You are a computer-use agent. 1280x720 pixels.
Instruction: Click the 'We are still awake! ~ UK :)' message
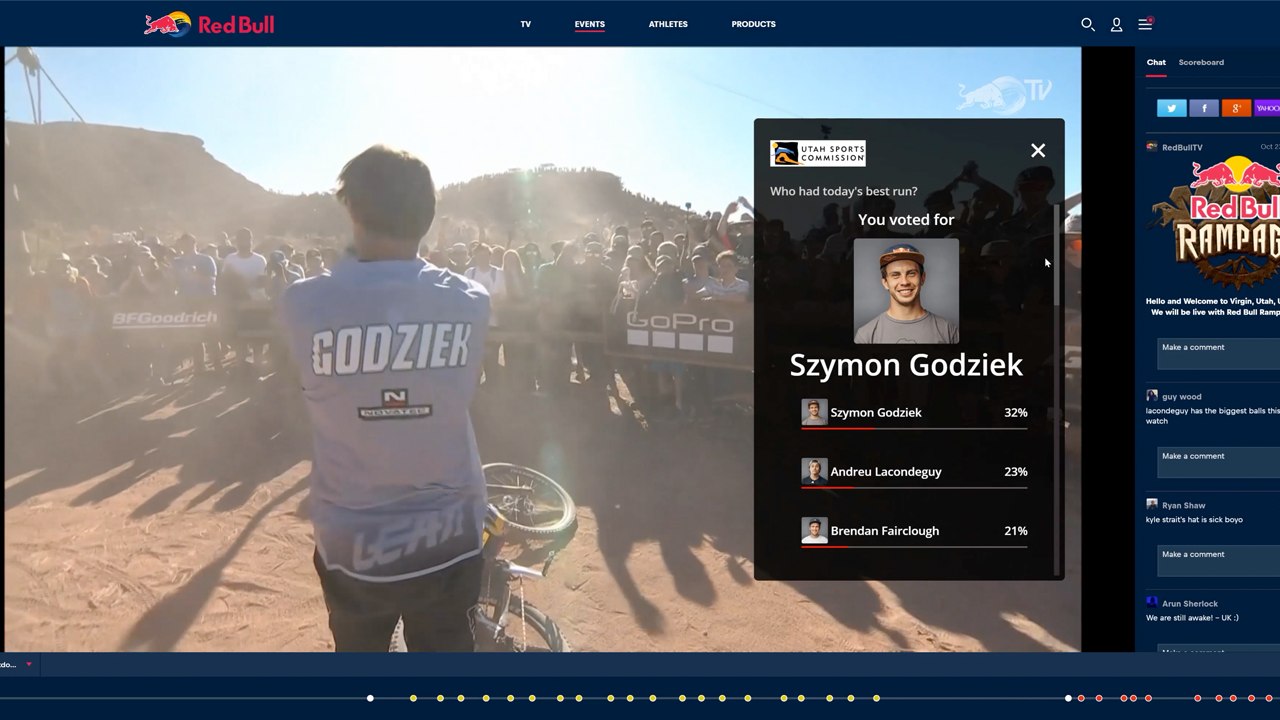[1192, 618]
